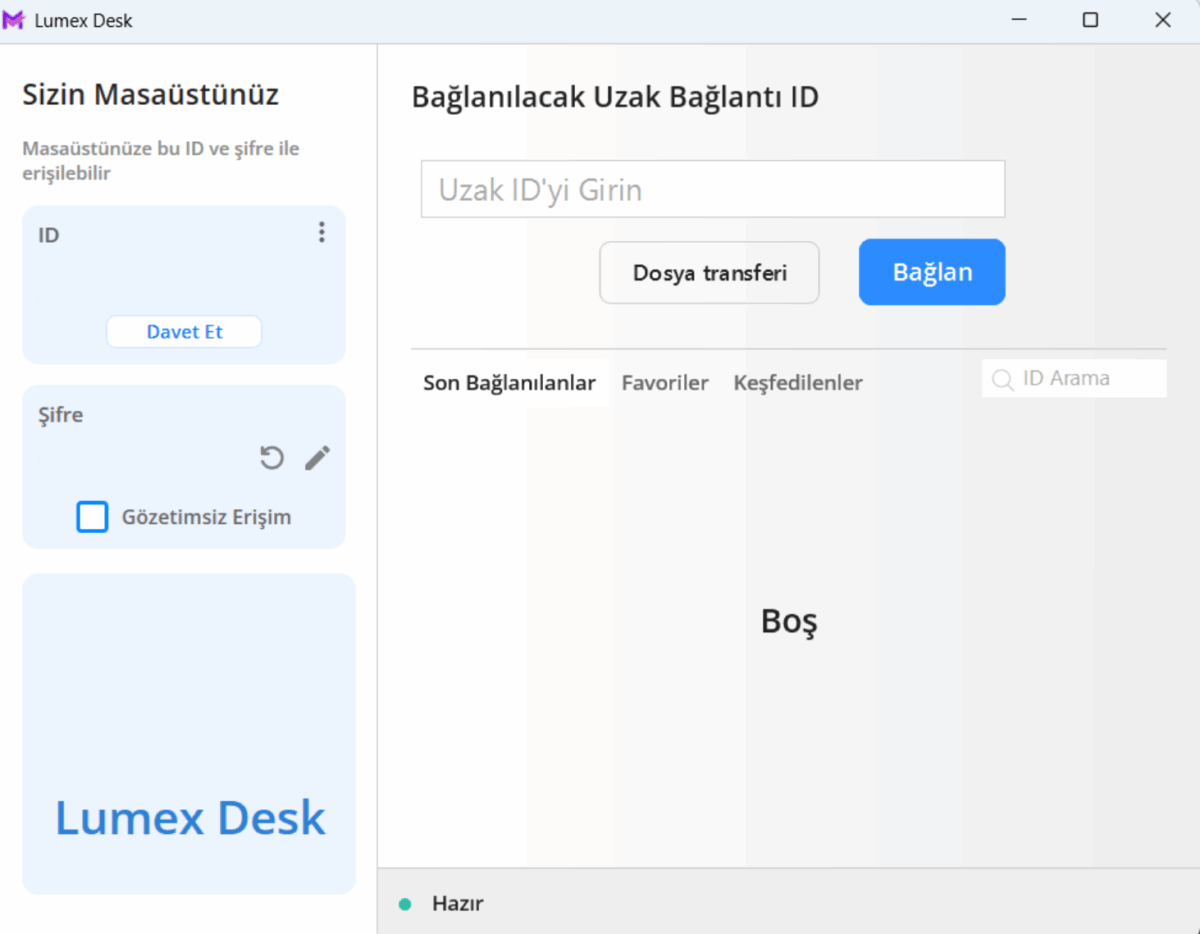Screen dimensions: 1200x934
Task: Click the Dosya transferi button
Action: pyautogui.click(x=709, y=273)
